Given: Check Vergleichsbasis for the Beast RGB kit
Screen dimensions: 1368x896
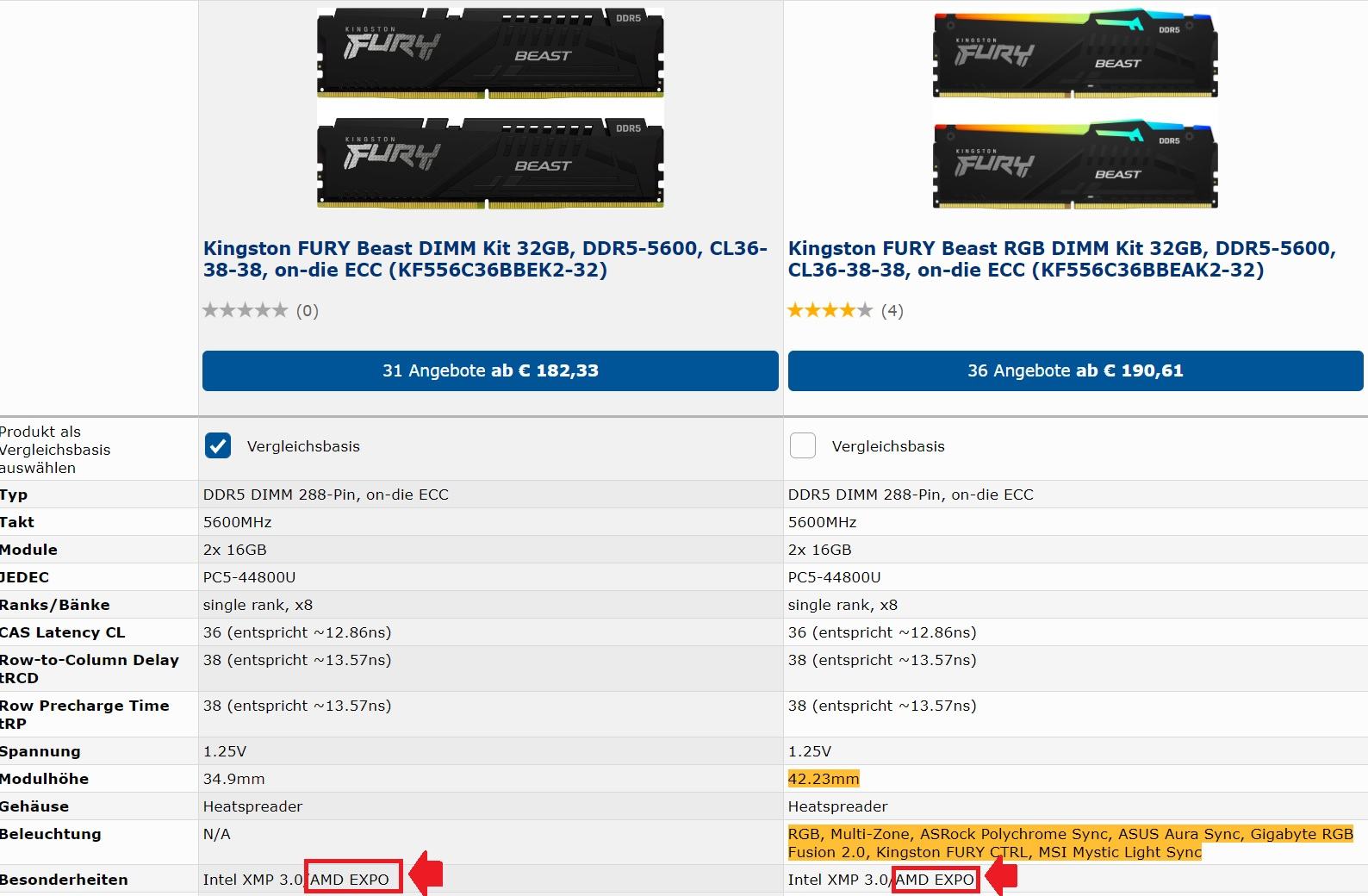Looking at the screenshot, I should (803, 445).
